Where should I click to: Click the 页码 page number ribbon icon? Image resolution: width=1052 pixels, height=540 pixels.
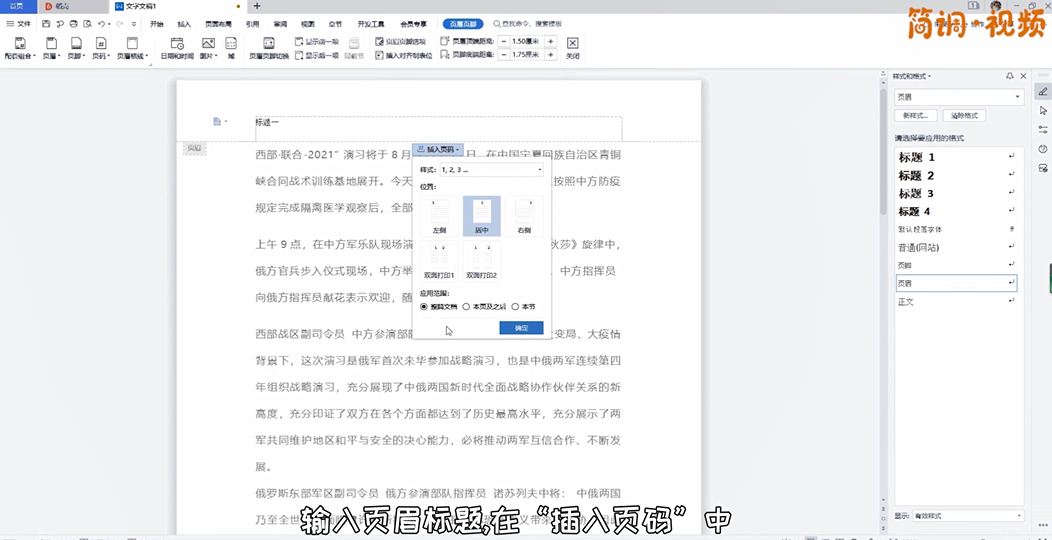click(x=100, y=44)
